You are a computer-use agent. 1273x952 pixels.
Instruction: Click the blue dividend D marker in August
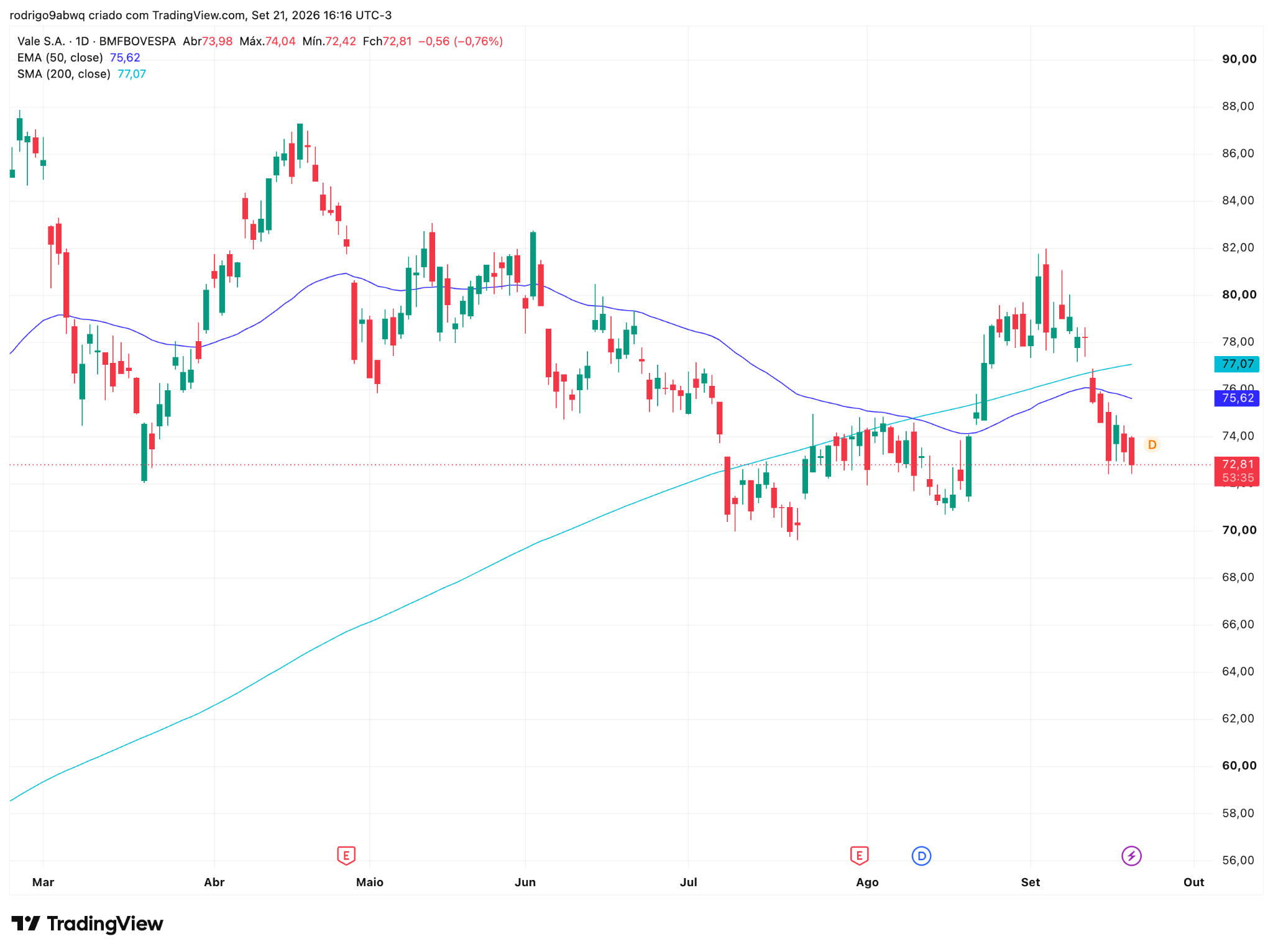[921, 856]
